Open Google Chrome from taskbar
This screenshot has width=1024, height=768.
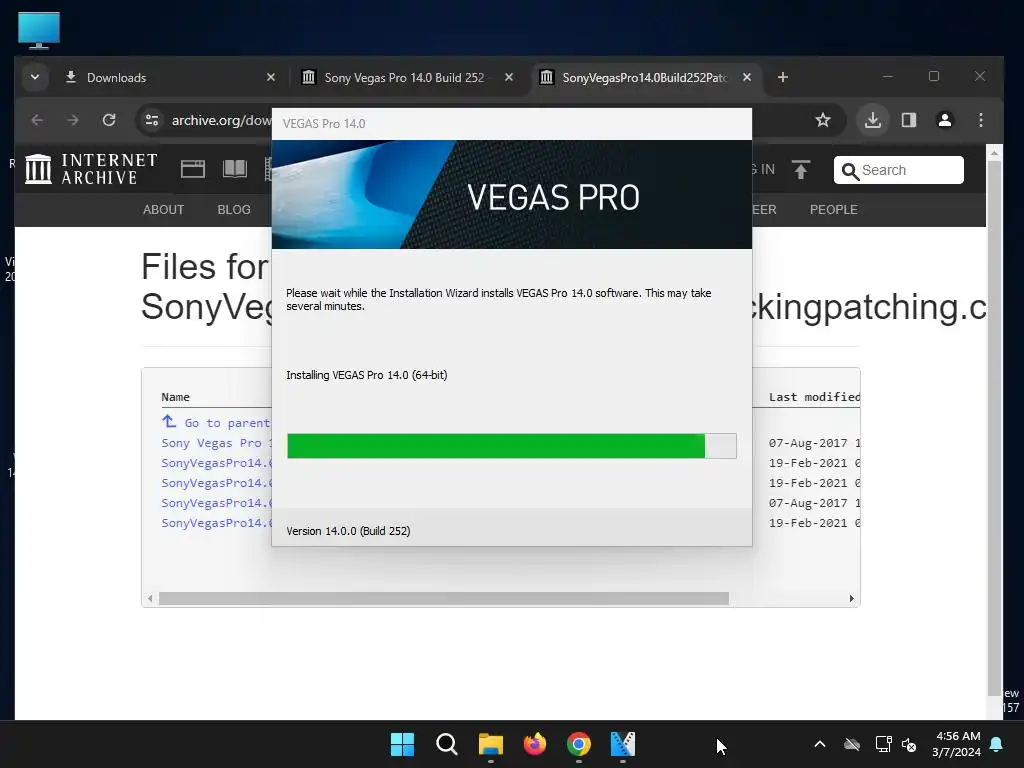(579, 744)
